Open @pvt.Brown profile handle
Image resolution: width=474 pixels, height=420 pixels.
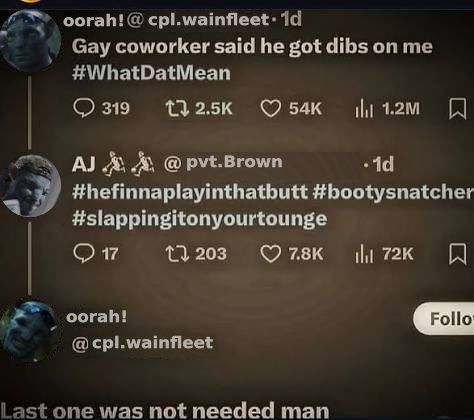(x=223, y=163)
